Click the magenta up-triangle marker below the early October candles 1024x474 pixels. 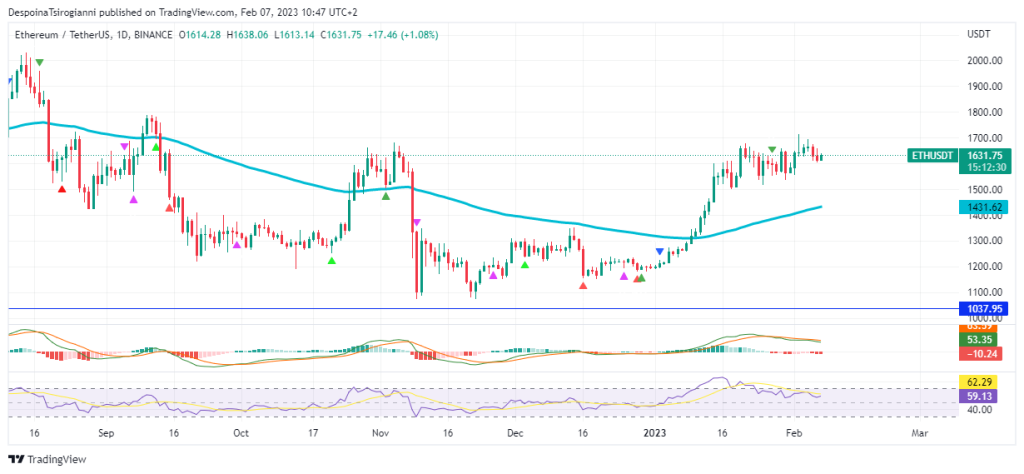pos(236,243)
